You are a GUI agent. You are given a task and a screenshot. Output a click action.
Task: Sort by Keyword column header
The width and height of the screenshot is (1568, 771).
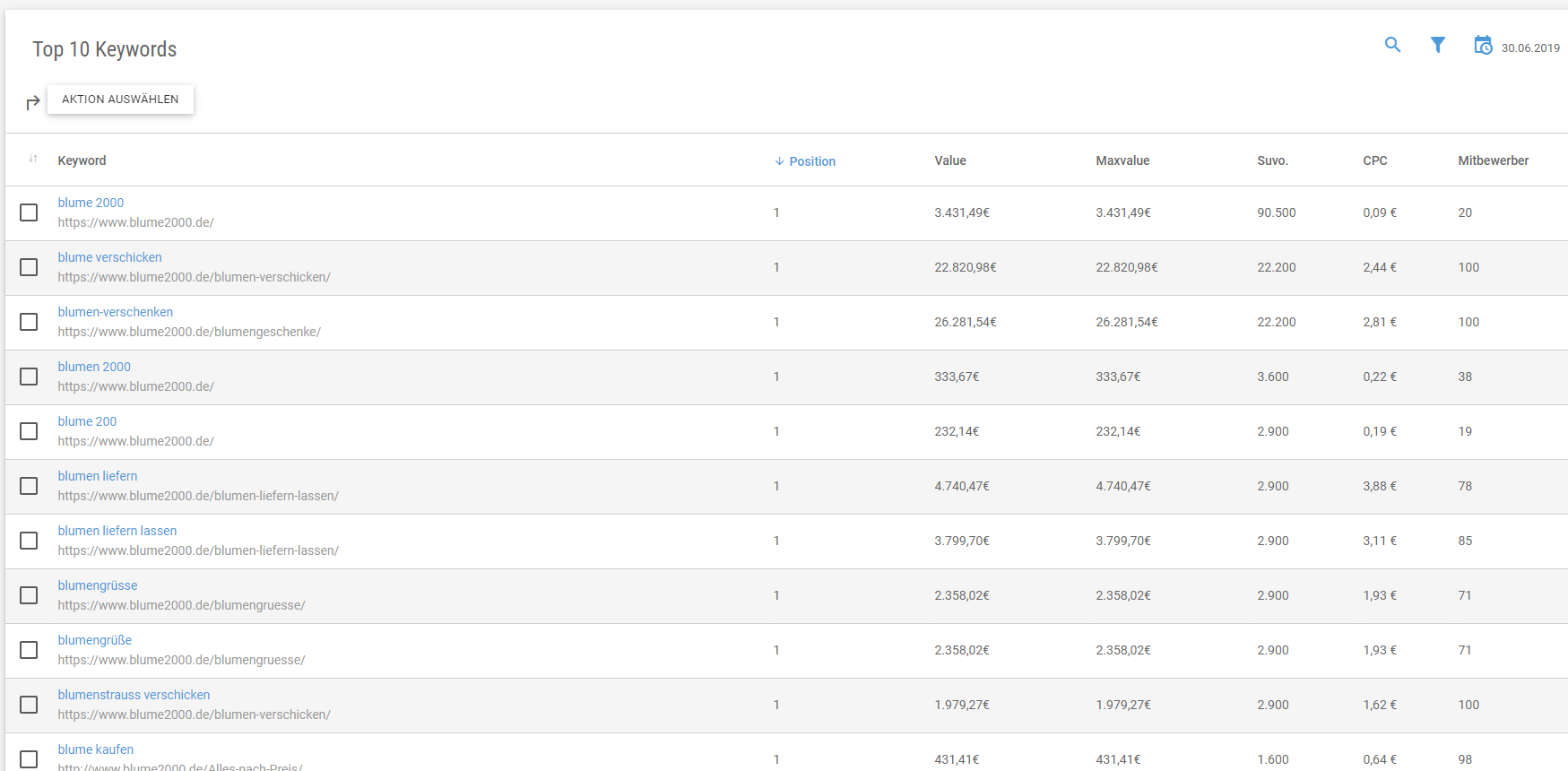(x=82, y=160)
